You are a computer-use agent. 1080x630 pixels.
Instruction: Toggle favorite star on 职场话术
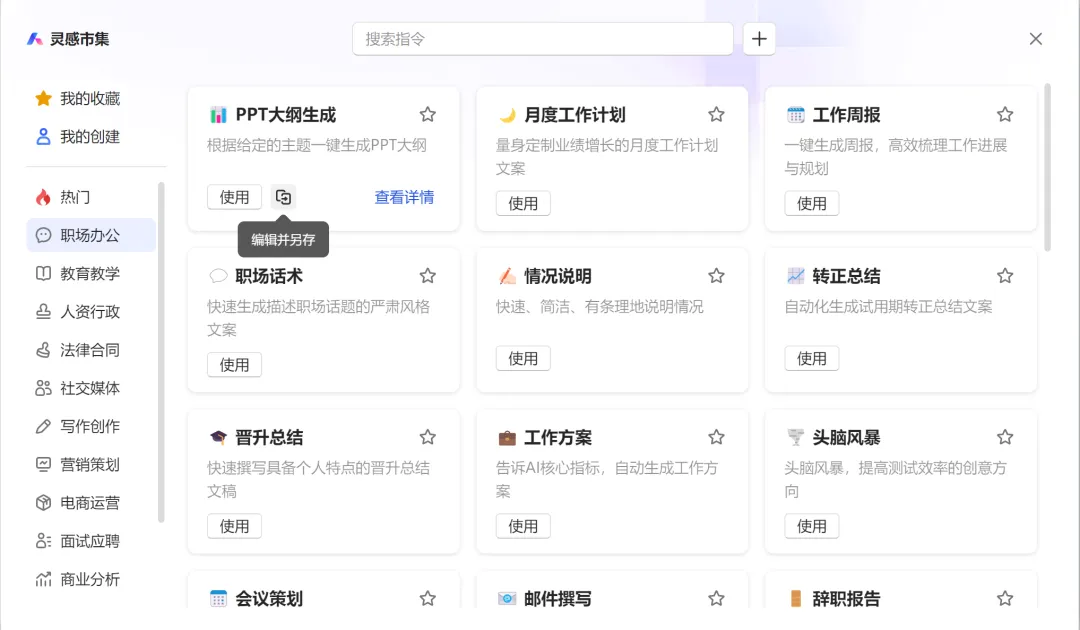click(428, 276)
